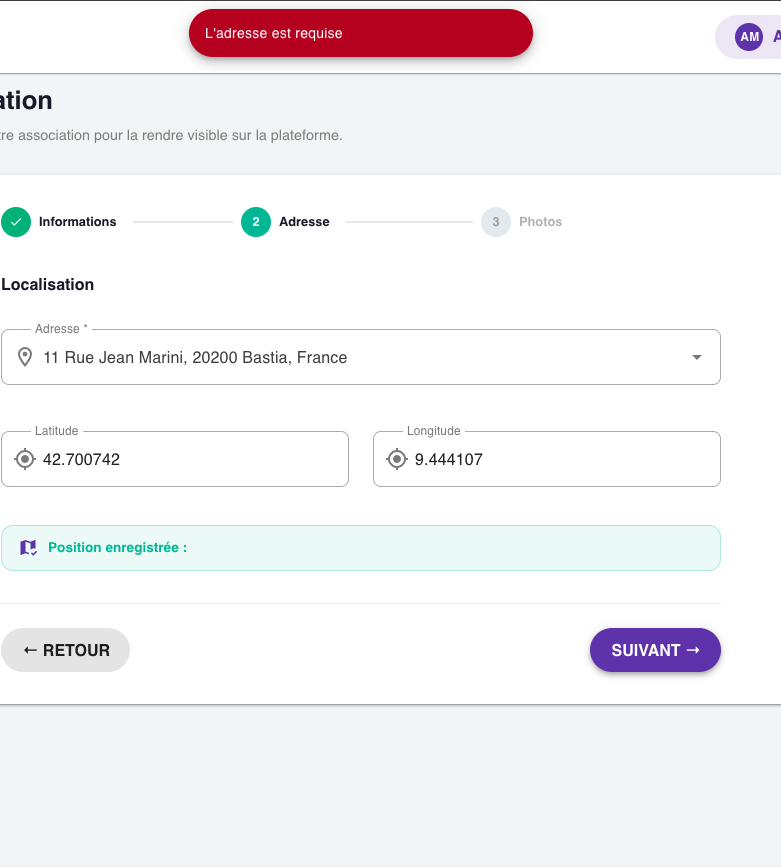Focus the Longitude value 9.444107
The width and height of the screenshot is (781, 867).
(x=449, y=459)
